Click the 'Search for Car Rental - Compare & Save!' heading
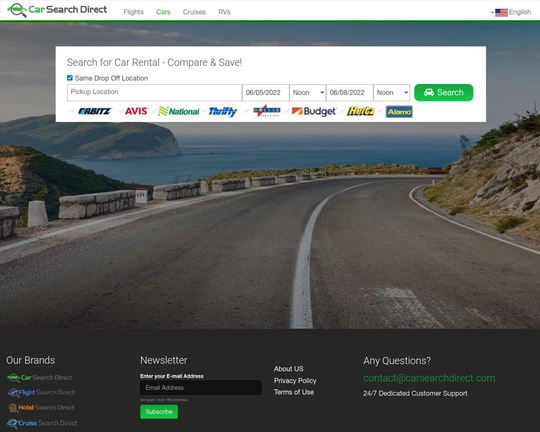This screenshot has height=432, width=540. click(154, 62)
